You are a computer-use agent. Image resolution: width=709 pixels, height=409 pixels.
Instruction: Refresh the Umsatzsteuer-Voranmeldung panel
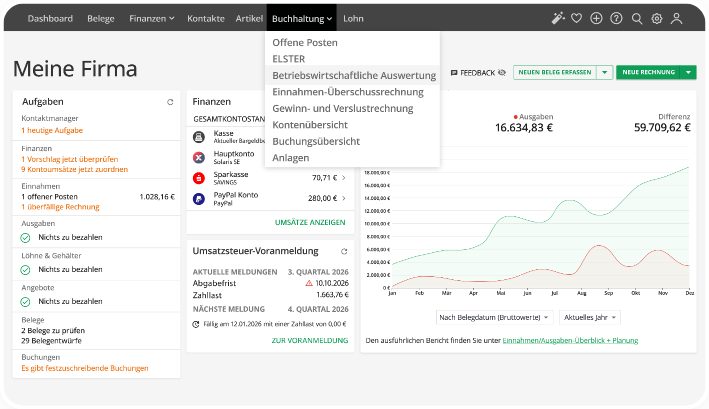point(344,251)
